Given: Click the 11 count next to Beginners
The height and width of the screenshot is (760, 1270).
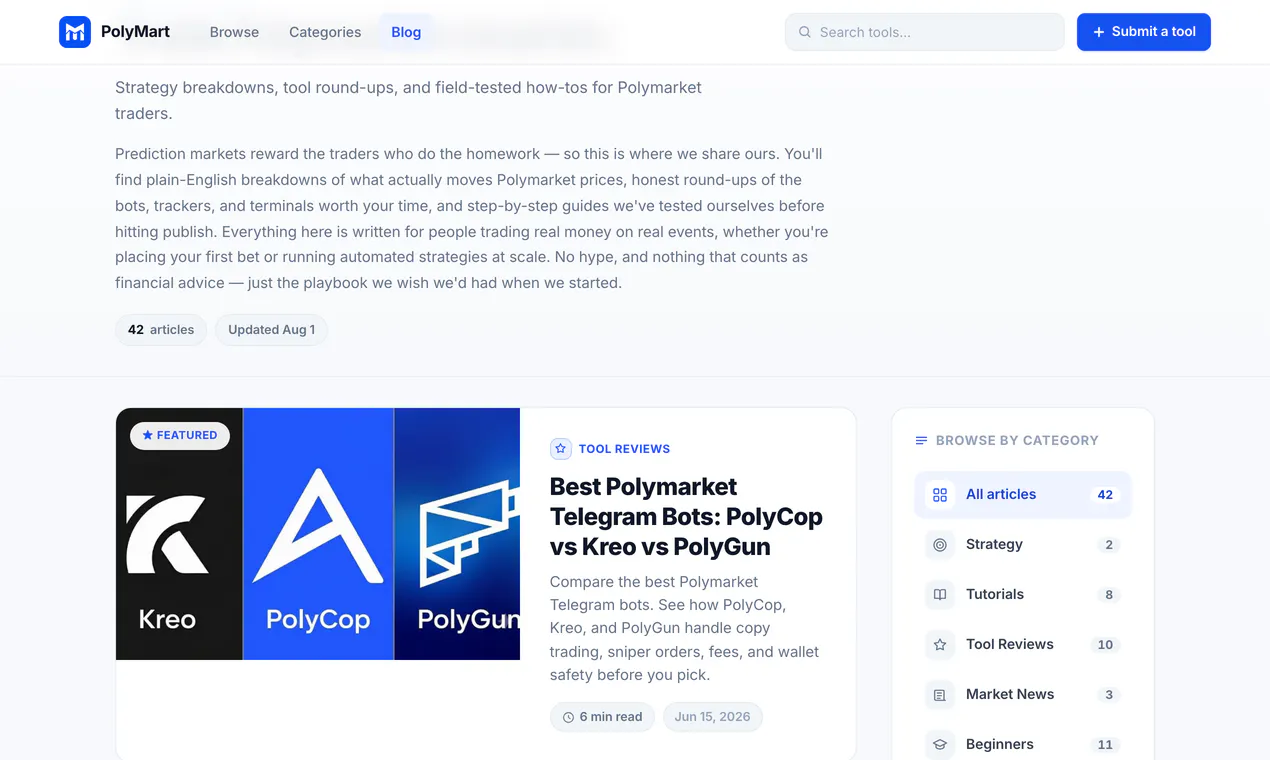Looking at the screenshot, I should click(1105, 745).
